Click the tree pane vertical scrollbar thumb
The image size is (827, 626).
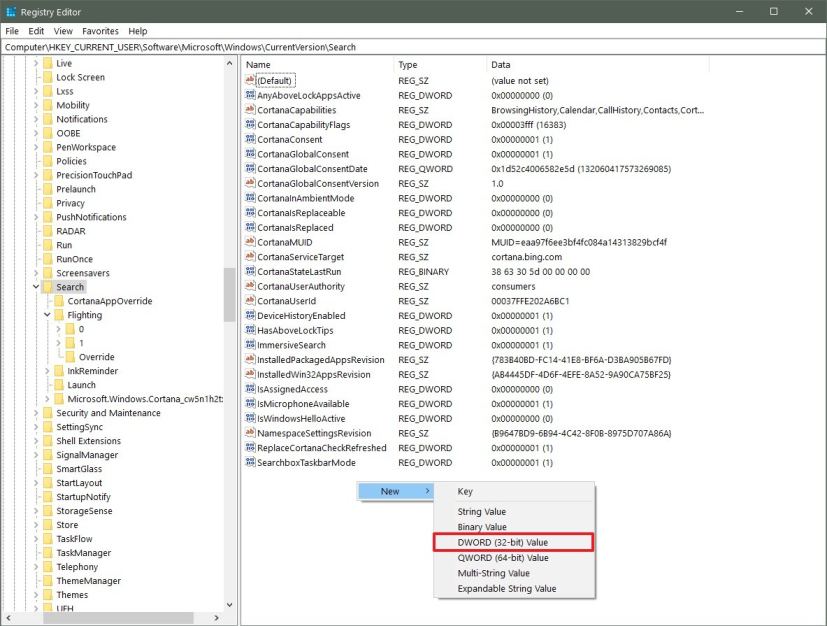coord(229,294)
